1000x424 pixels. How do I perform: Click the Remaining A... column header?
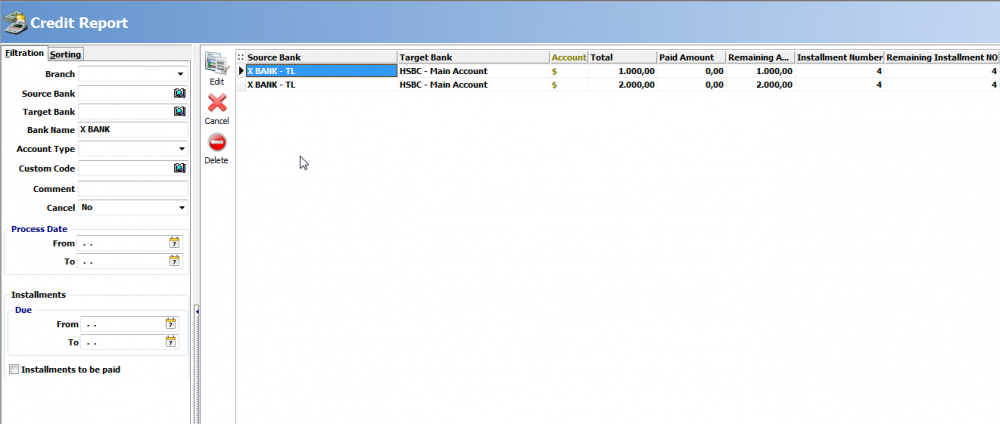coord(761,57)
